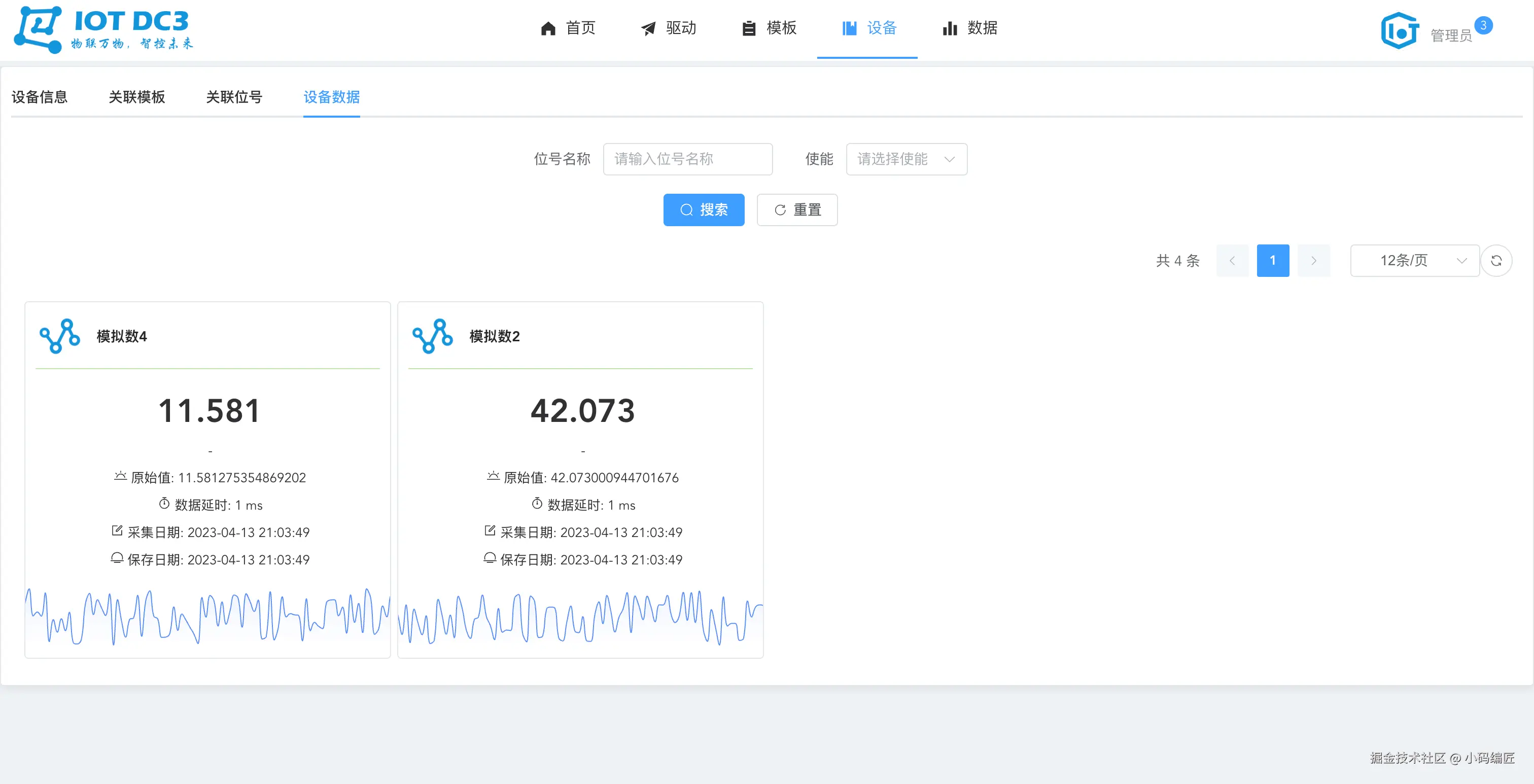Switch to the 关联位号 tab
The height and width of the screenshot is (784, 1534).
click(x=234, y=97)
